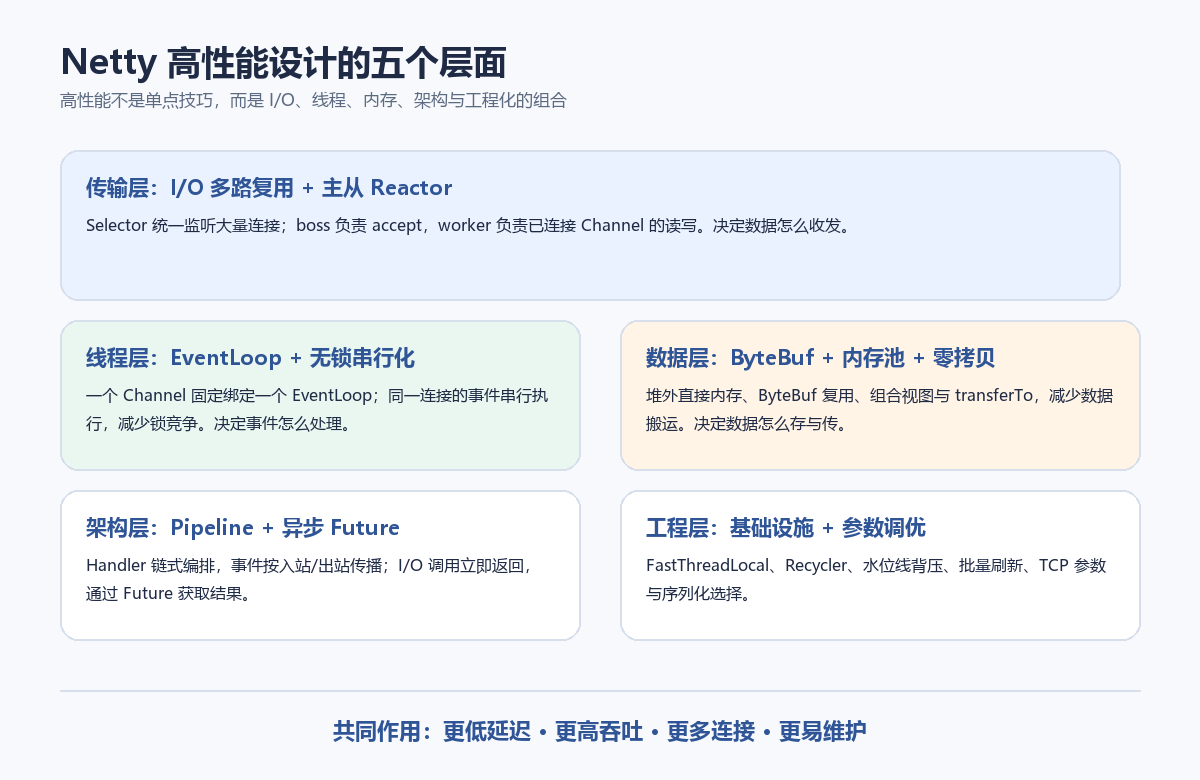This screenshot has height=780, width=1200.
Task: Click the description starting 'Selector 统一监听大量连接'
Action: pyautogui.click(x=468, y=225)
